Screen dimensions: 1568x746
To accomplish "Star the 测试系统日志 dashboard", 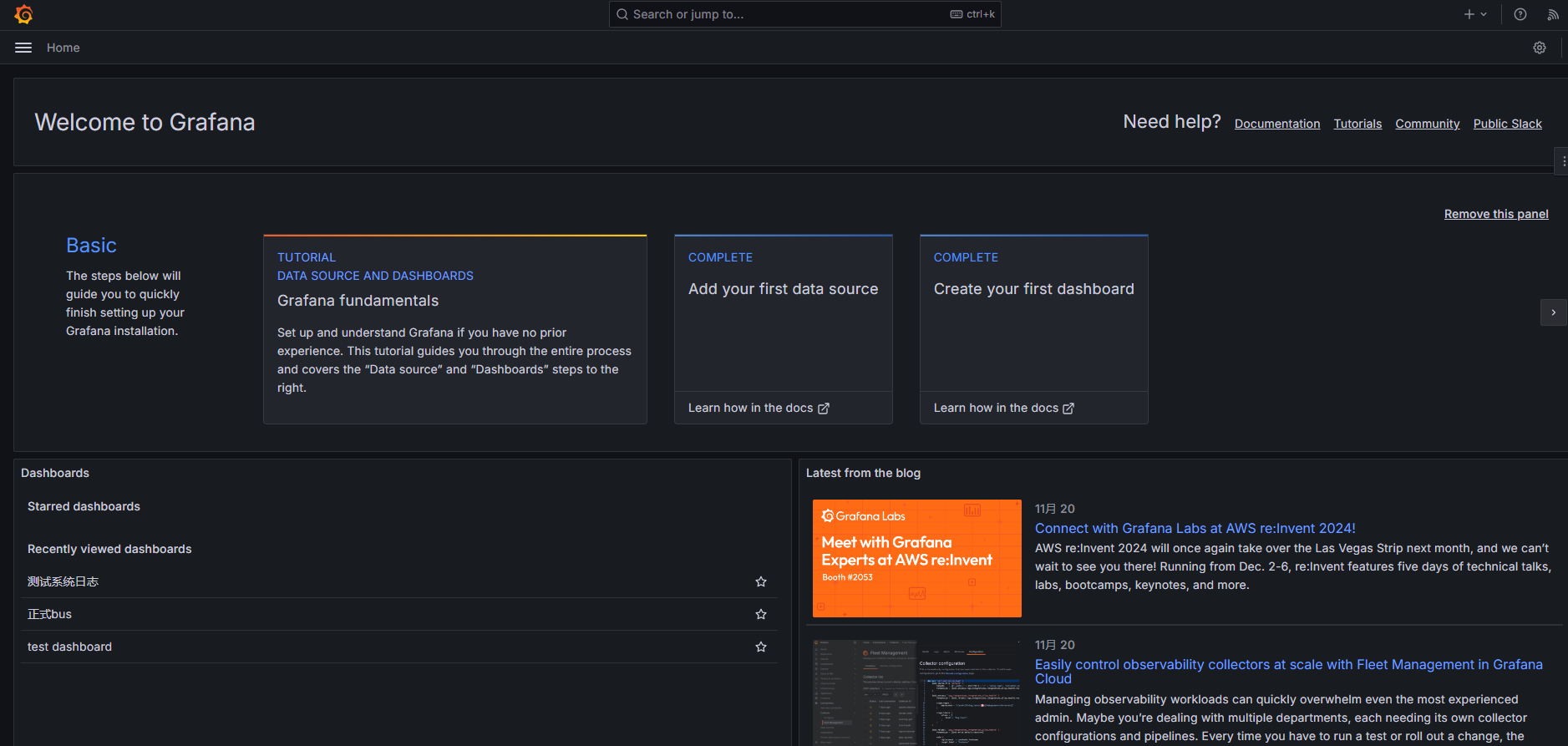I will tap(761, 581).
